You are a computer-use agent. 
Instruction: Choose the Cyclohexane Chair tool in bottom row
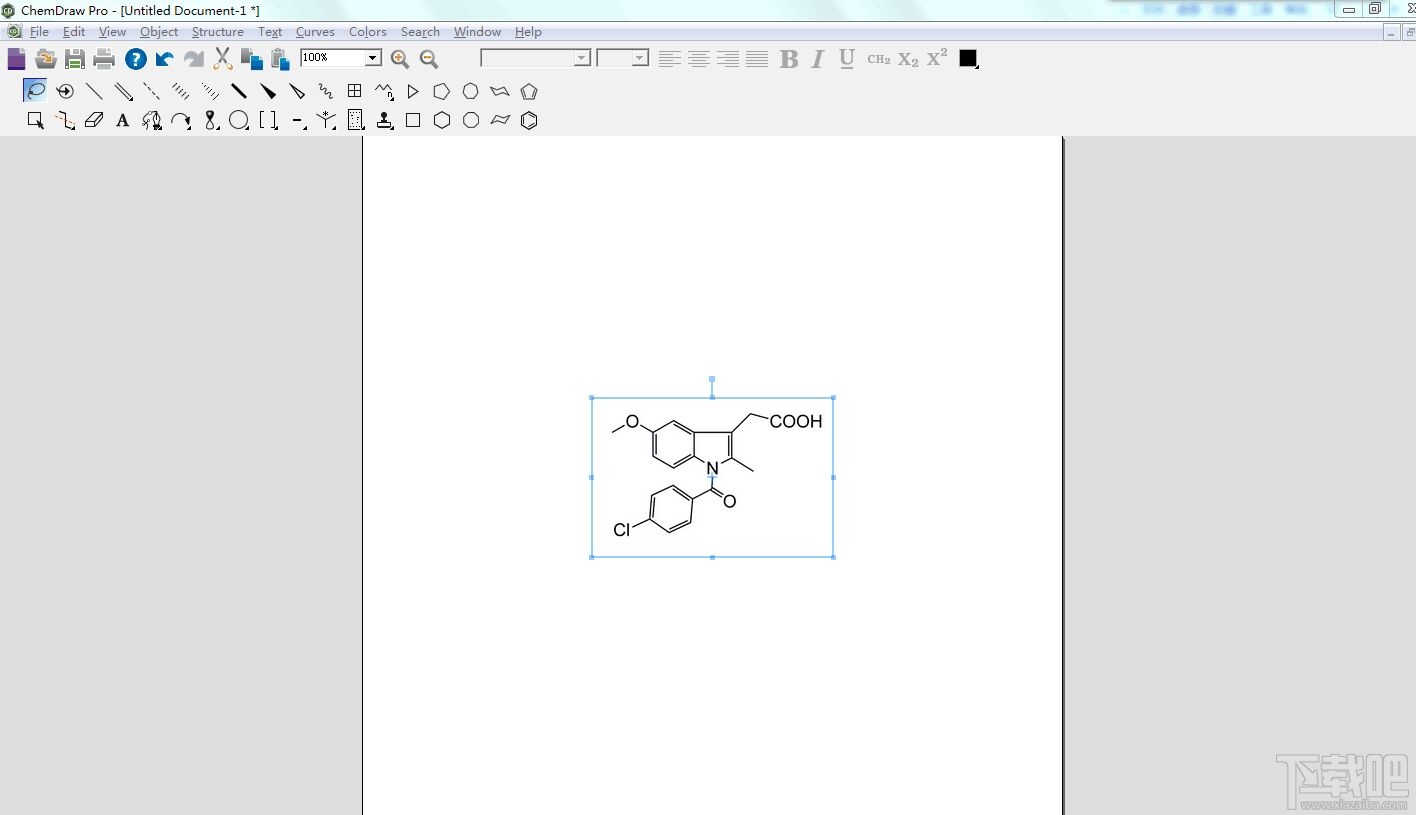point(500,120)
